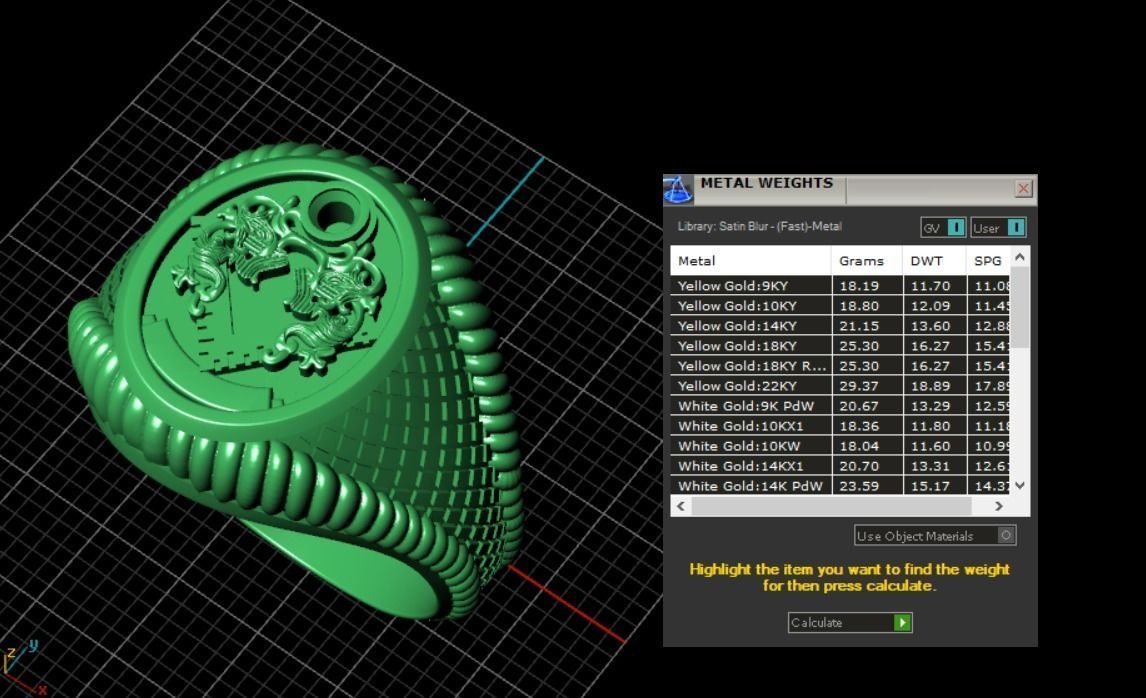The height and width of the screenshot is (698, 1146).
Task: Click the horizontal scrollbar thumb
Action: [x=831, y=506]
